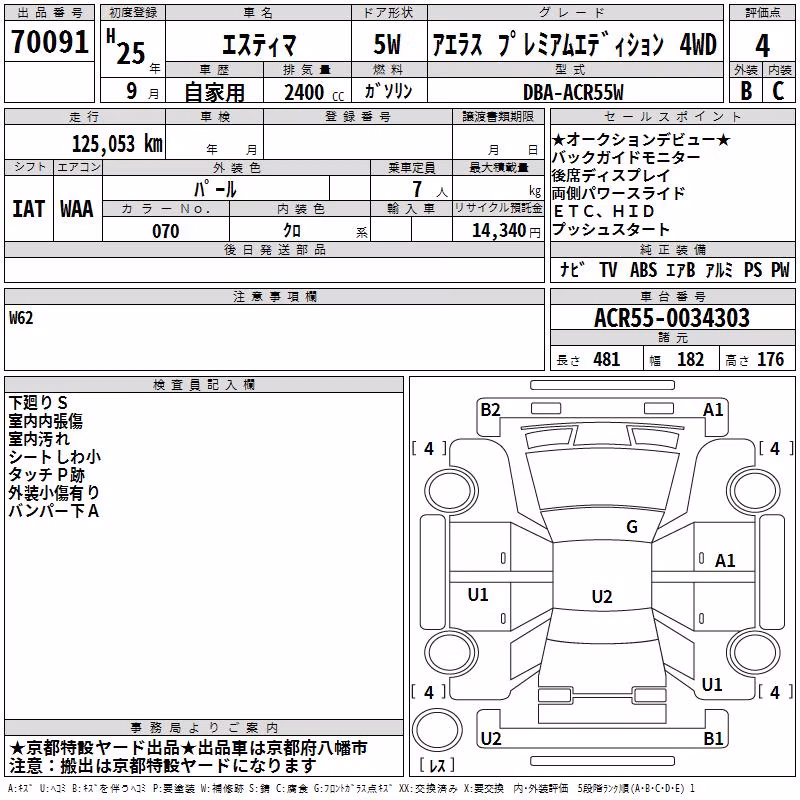Image resolution: width=800 pixels, height=800 pixels.
Task: Select car name エスティマ
Action: 259,45
